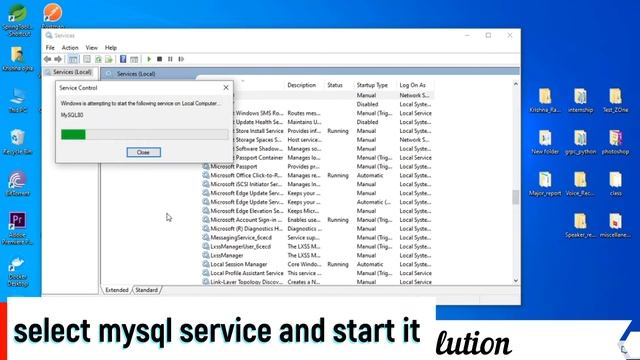Open the Properties toolbar icon
This screenshot has width=640, height=360.
click(87, 59)
